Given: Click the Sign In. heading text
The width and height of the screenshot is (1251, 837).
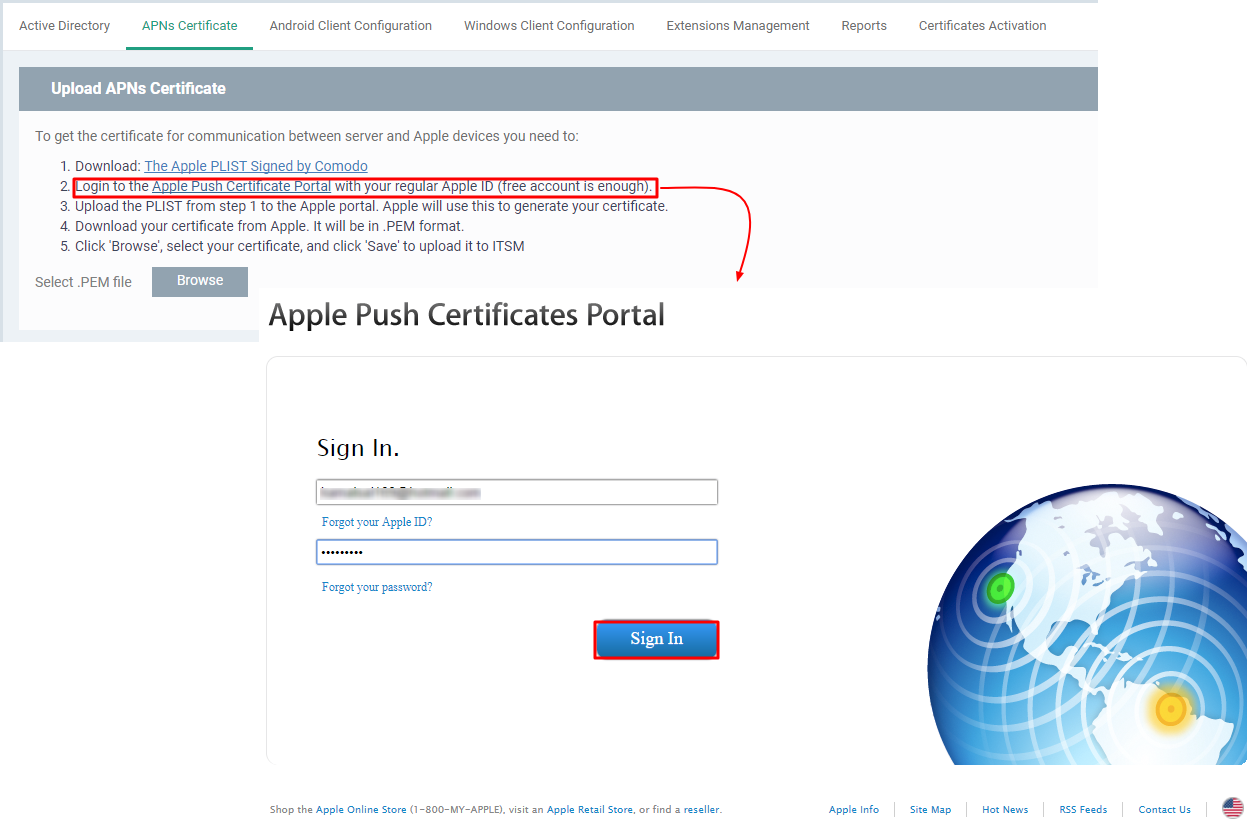Looking at the screenshot, I should point(358,447).
